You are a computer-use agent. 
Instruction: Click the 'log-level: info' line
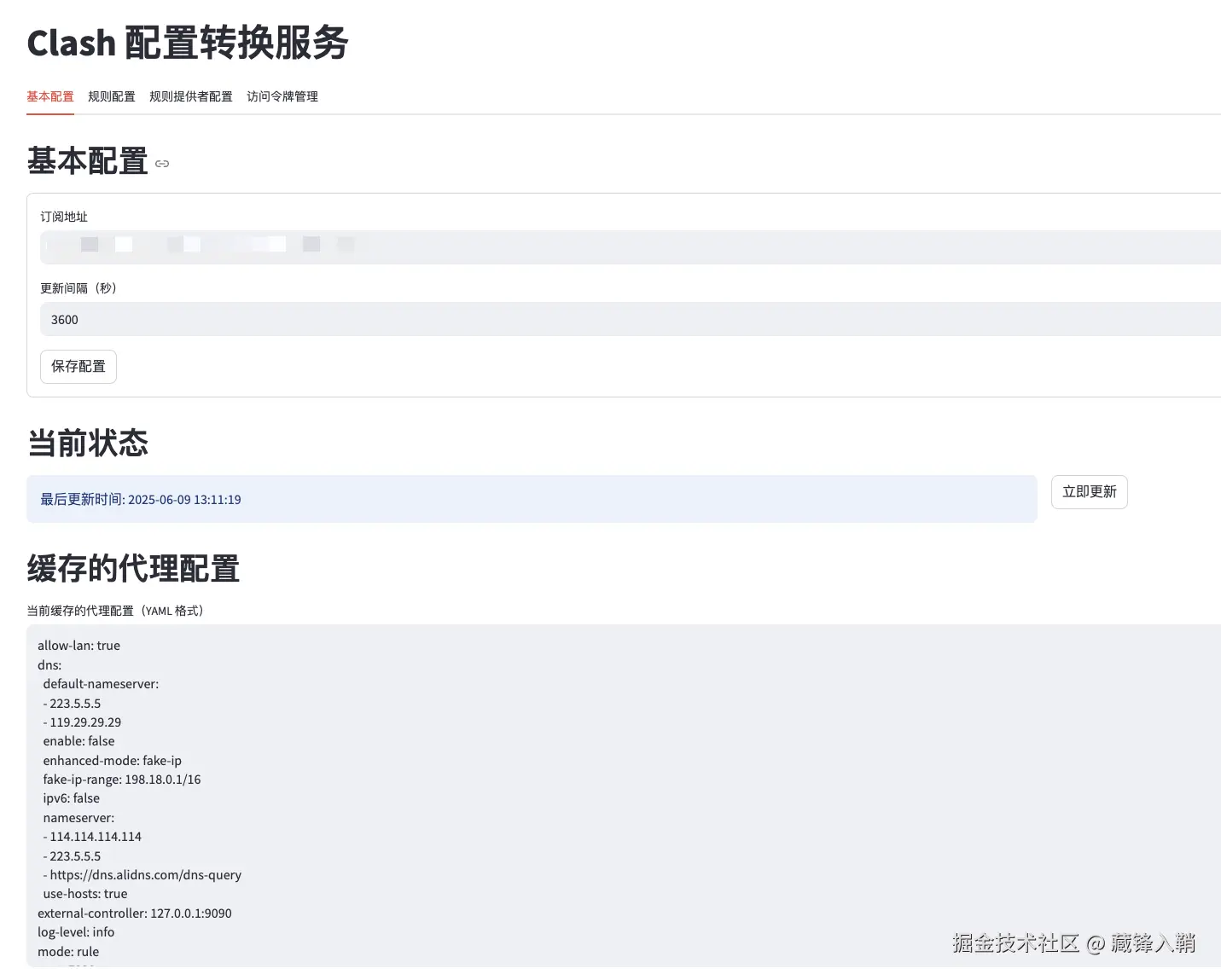pos(76,932)
